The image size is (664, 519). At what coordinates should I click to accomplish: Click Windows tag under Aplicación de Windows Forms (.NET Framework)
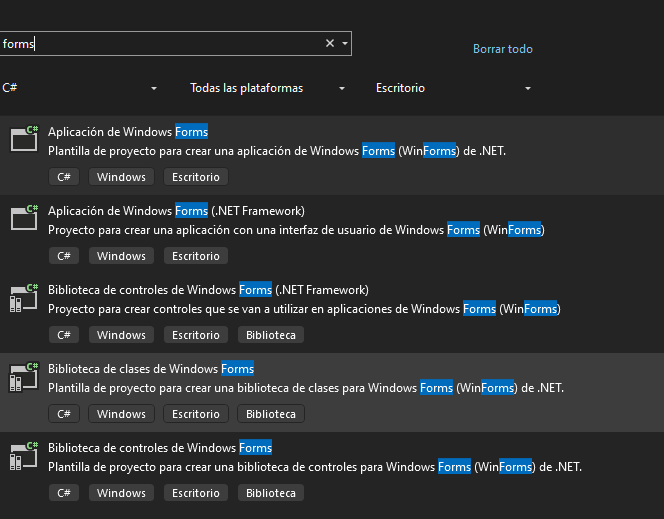121,256
